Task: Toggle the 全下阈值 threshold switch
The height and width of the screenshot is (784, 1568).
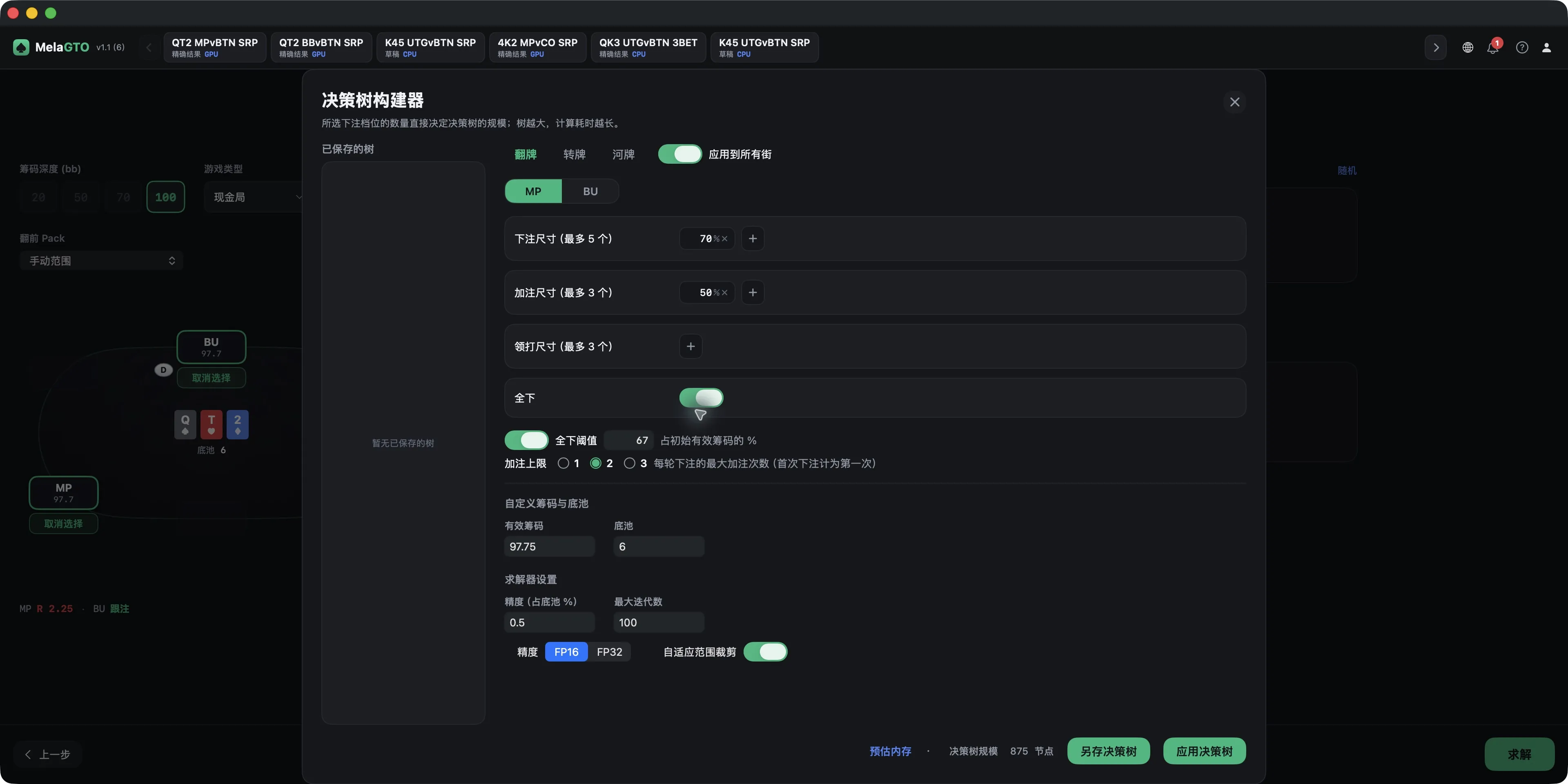Action: coord(526,440)
